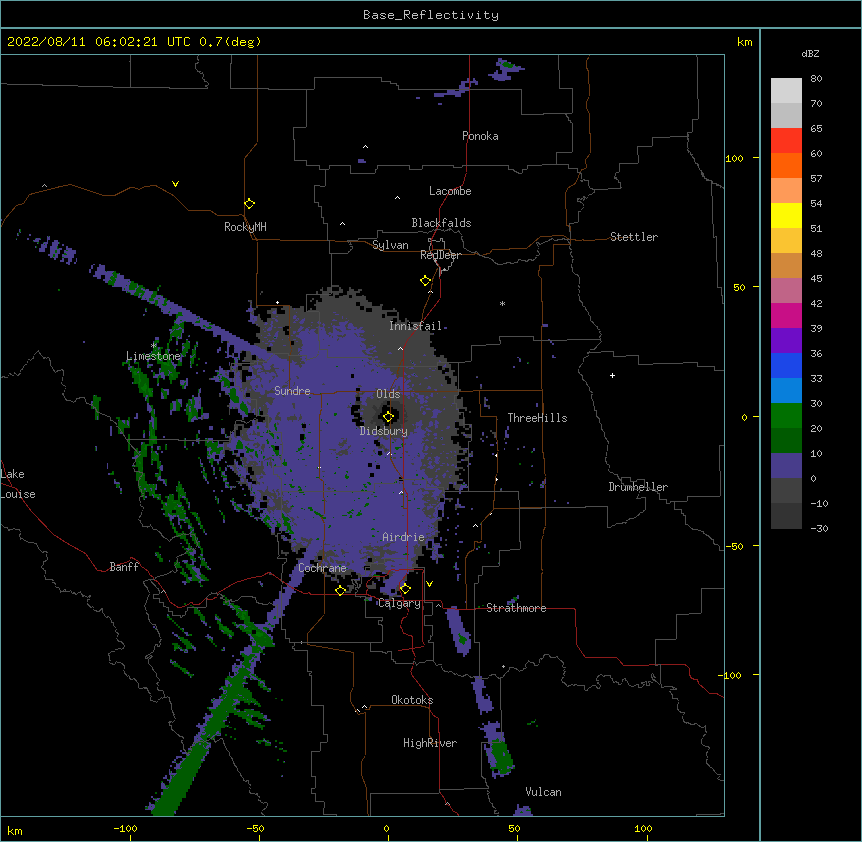
Task: Click the Innisfail town label
Action: (x=416, y=326)
